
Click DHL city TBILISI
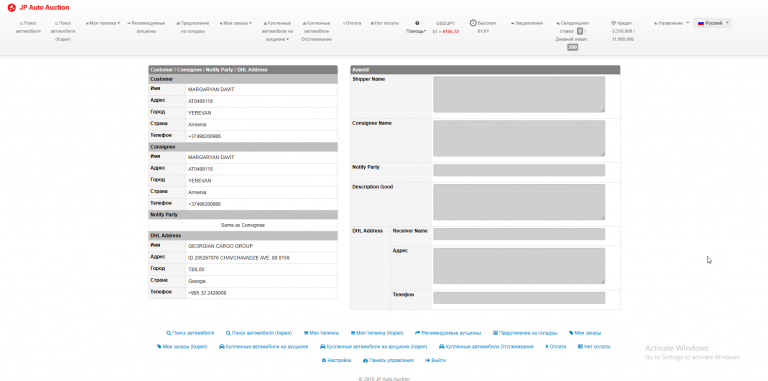(196, 269)
